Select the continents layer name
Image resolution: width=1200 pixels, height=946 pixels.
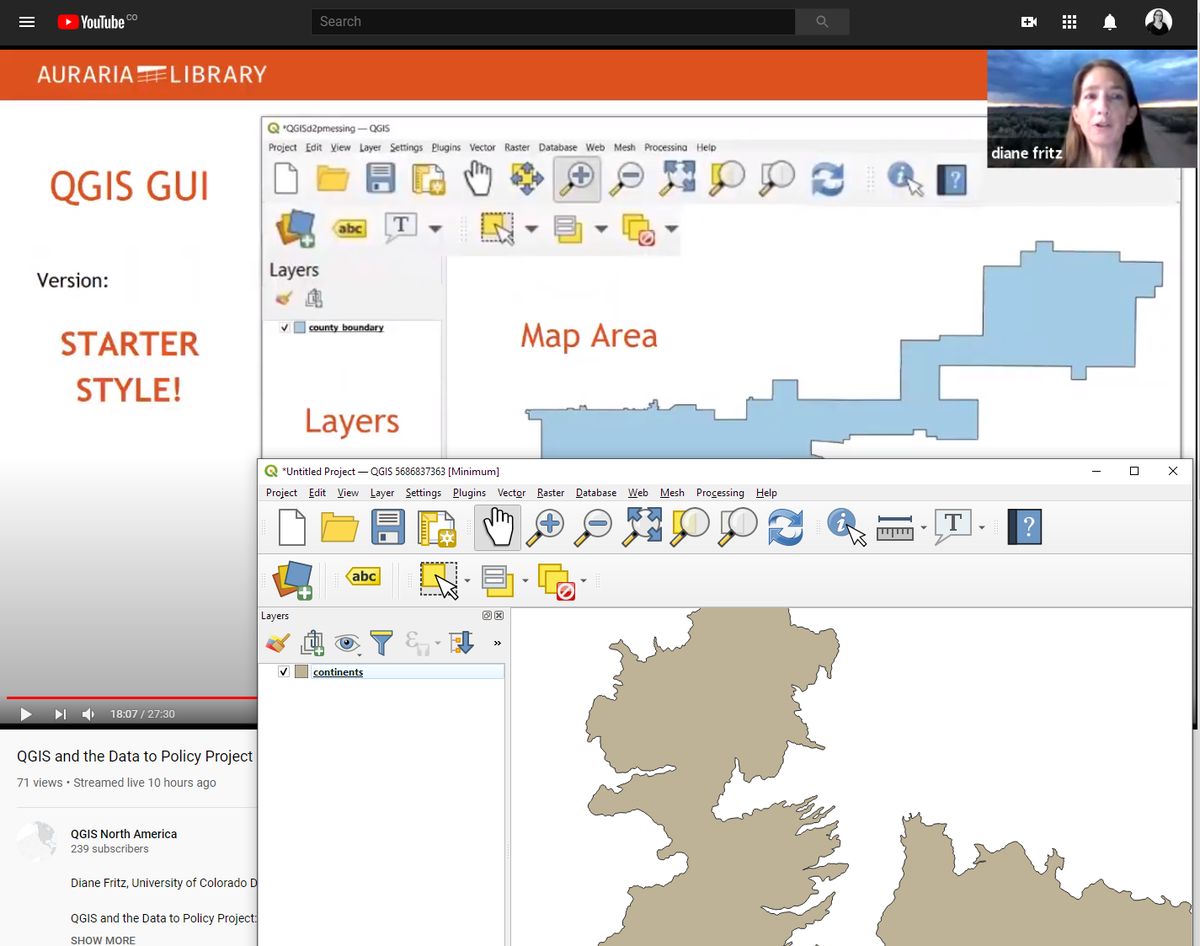(338, 672)
